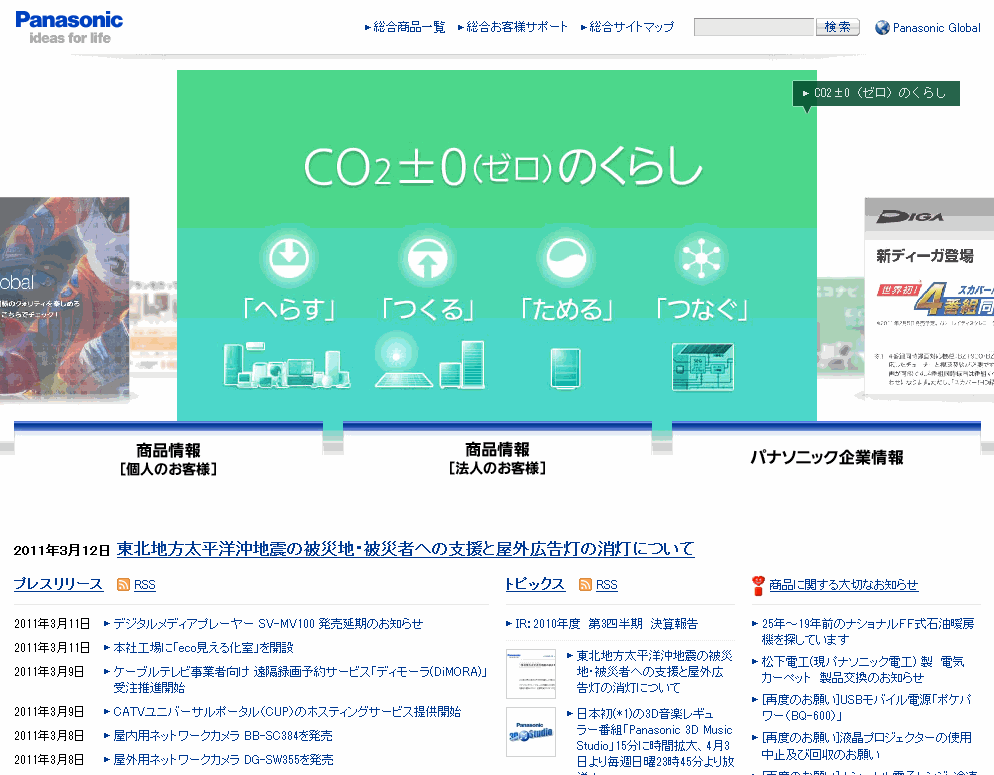Viewport: 994px width, 775px height.
Task: Click the 「つくる」 upward arrow circle icon
Action: point(427,259)
